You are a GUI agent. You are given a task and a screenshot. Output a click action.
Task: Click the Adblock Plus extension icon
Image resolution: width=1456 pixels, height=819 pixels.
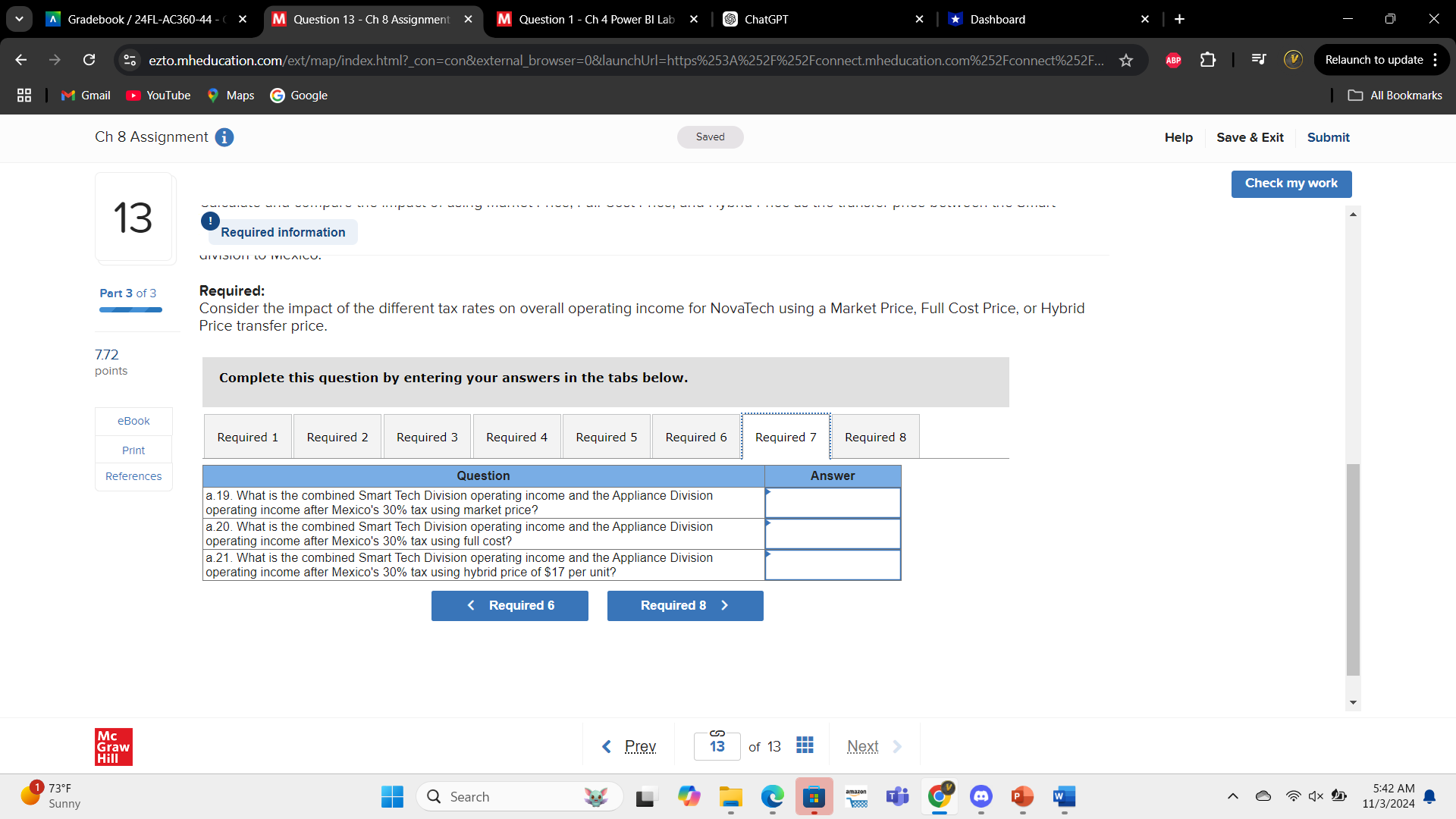[1173, 60]
